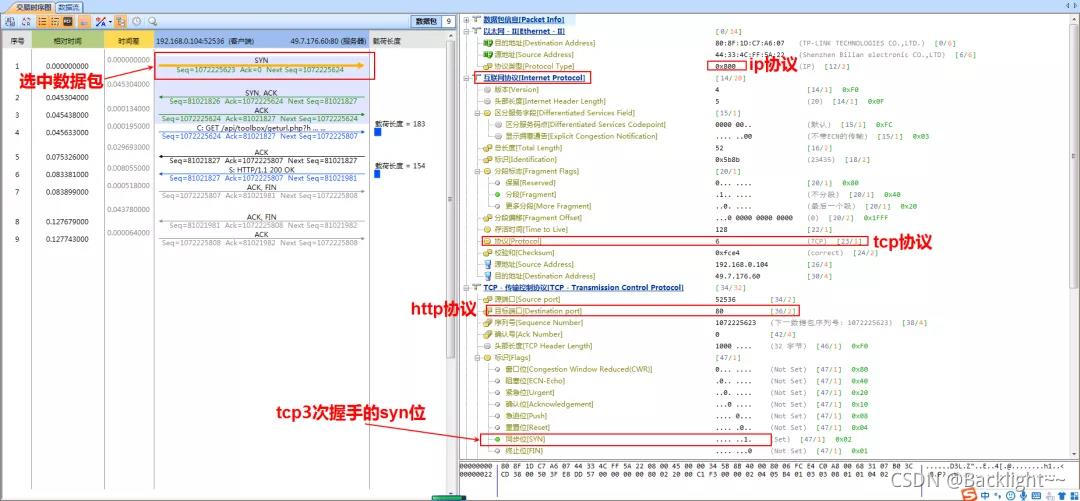Click the IP Destination Address 49.7.176.60 computer icon
This screenshot has height=501, width=1080.
tap(488, 276)
